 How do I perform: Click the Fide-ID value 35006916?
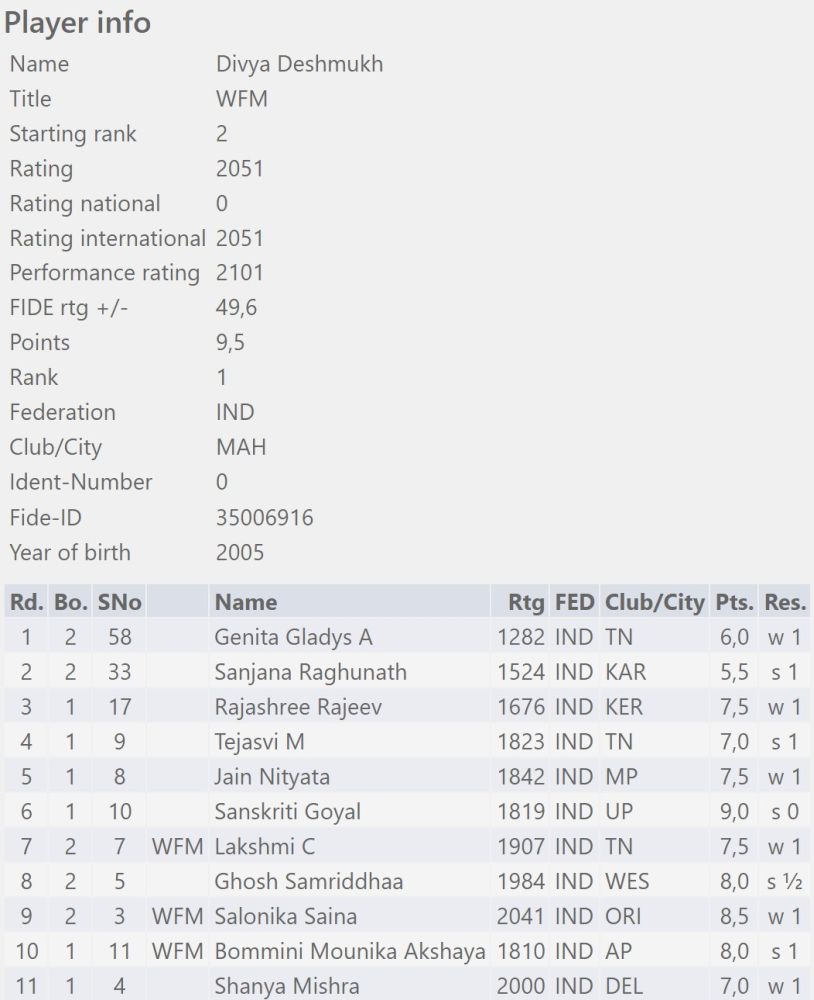click(264, 517)
